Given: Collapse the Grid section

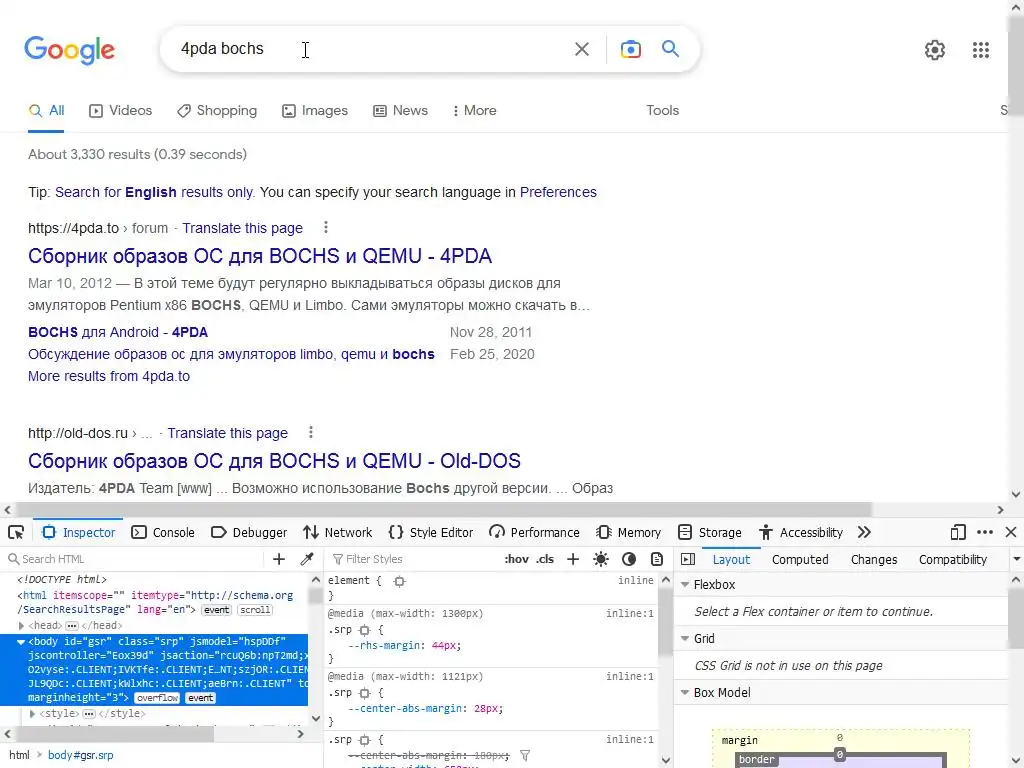Looking at the screenshot, I should click(685, 638).
